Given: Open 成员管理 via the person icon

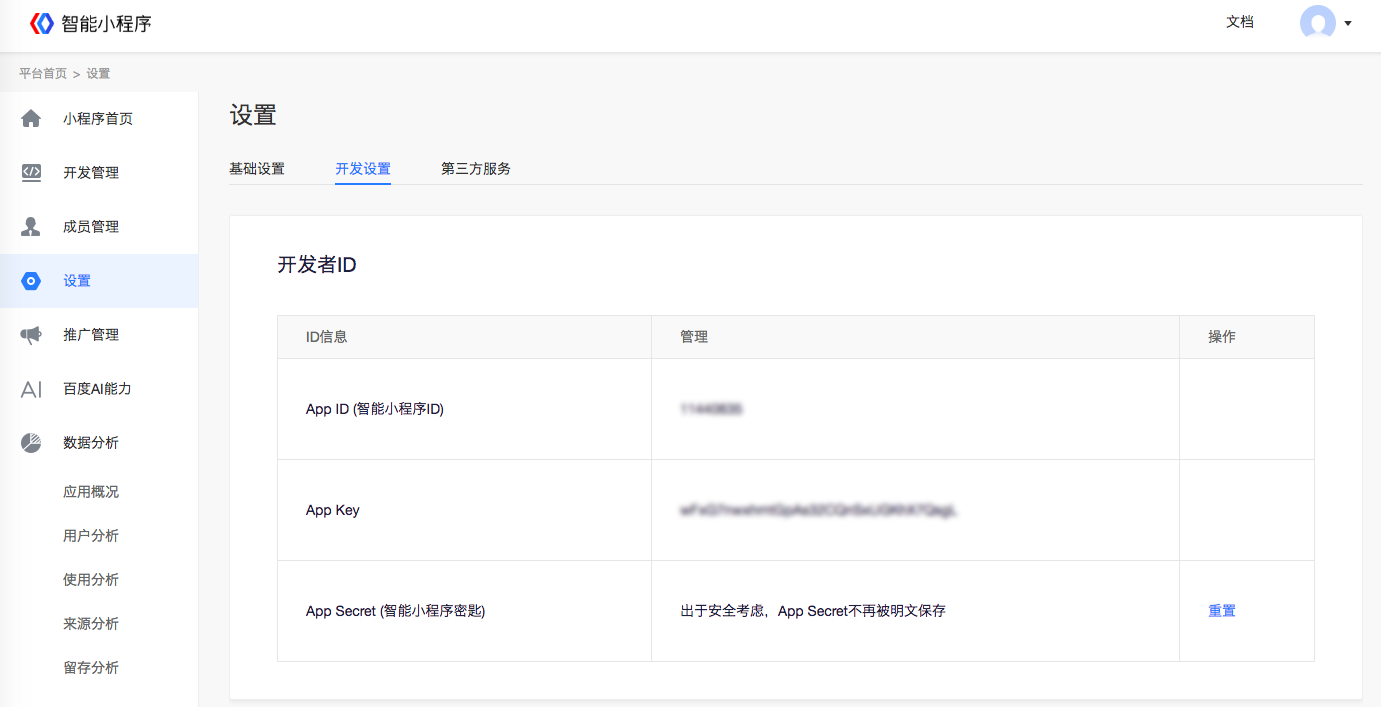Looking at the screenshot, I should click(31, 226).
